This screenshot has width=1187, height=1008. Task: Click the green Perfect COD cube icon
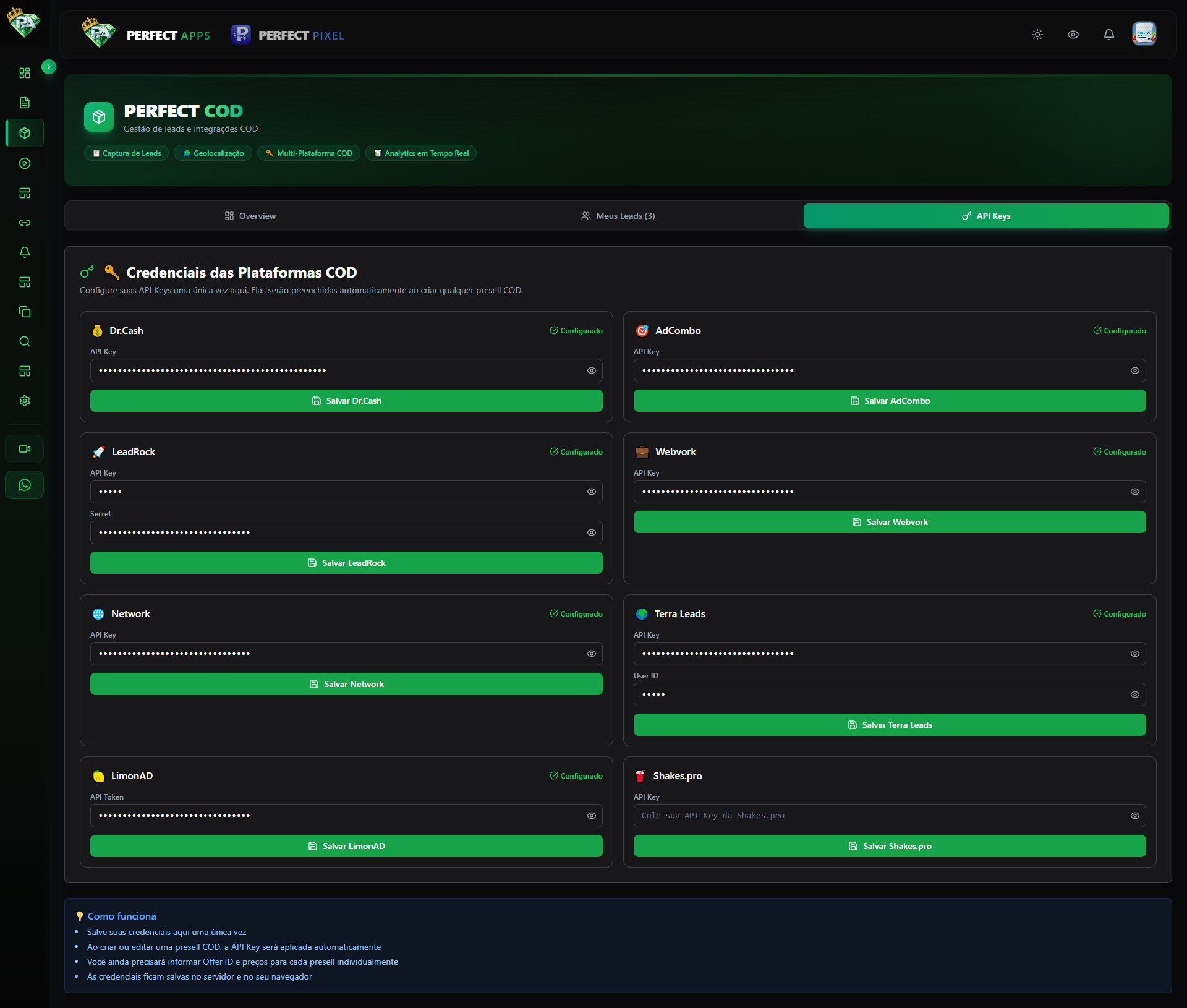click(99, 117)
